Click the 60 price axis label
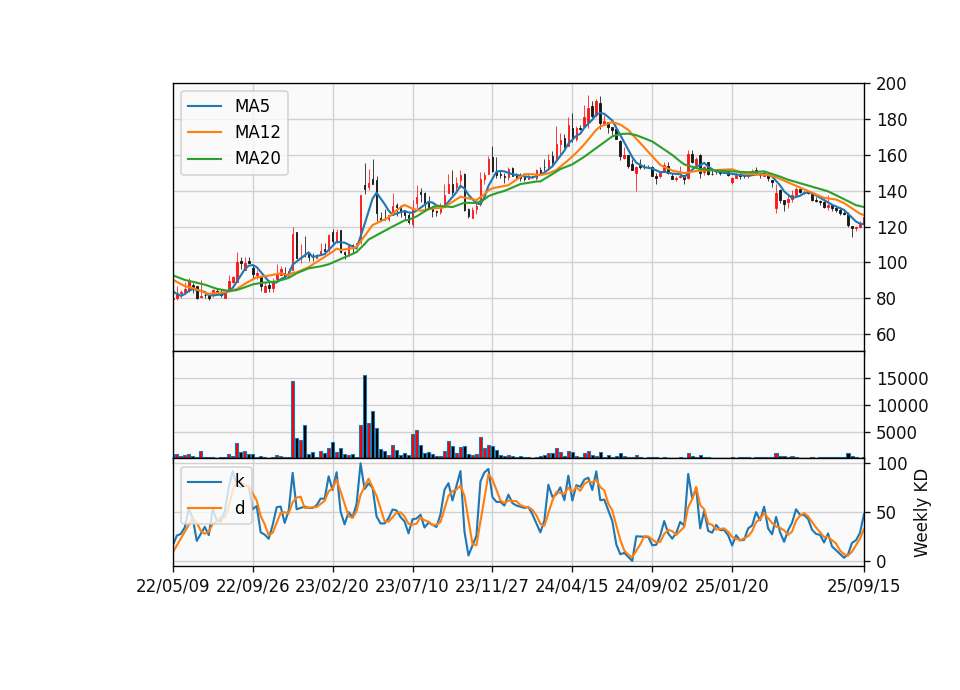Screen dimensions: 960x690 click(x=886, y=335)
